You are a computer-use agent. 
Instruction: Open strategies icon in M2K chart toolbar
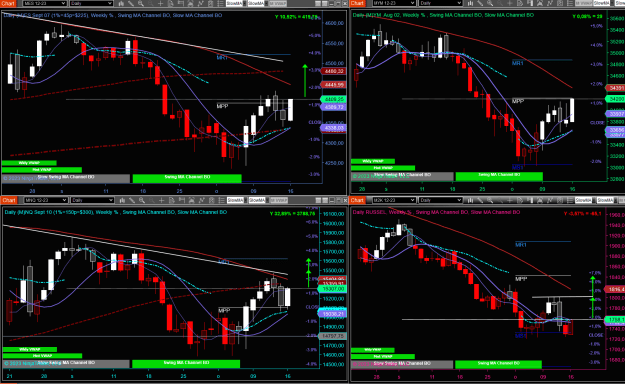[x=560, y=200]
